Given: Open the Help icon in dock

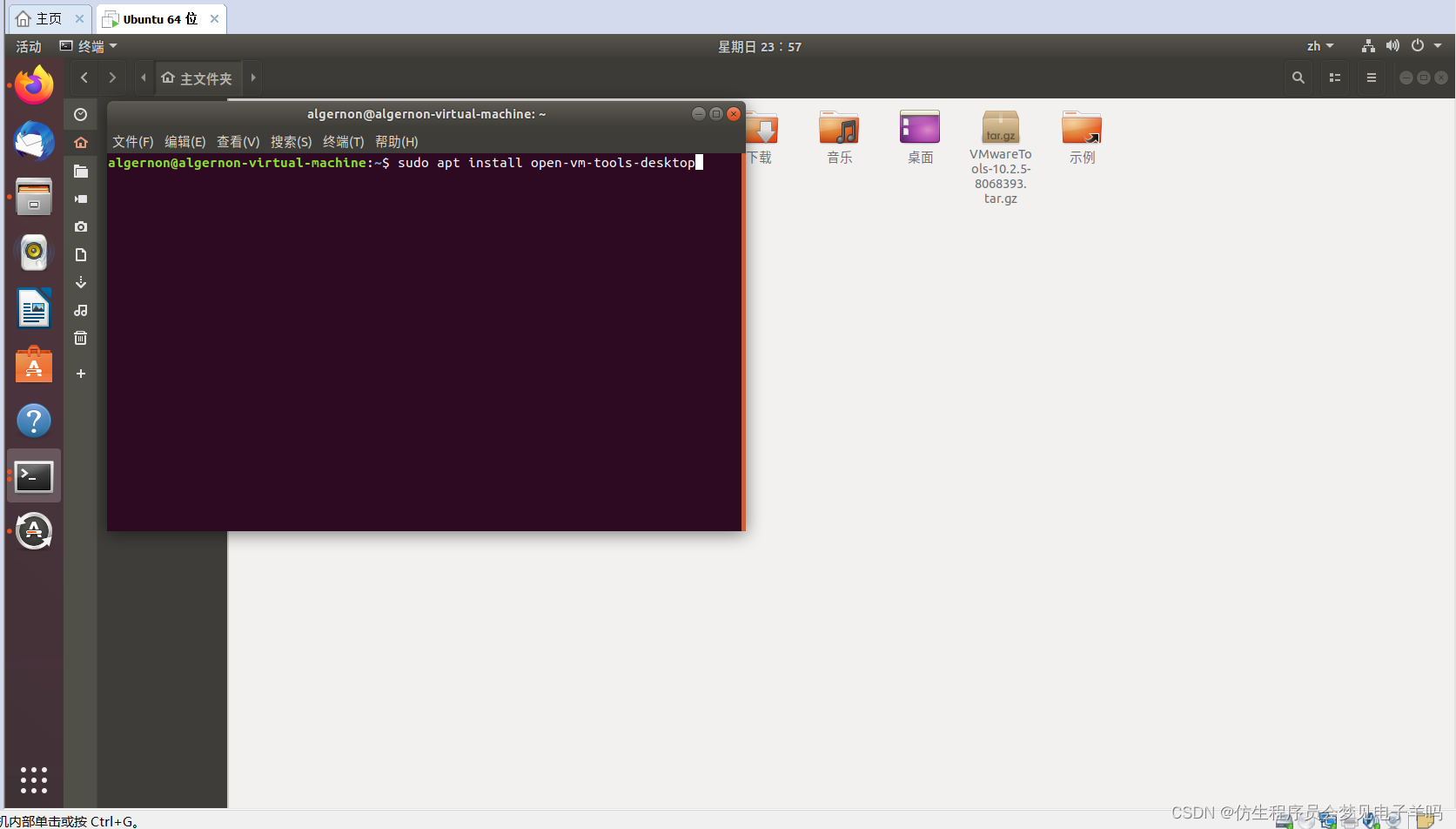Looking at the screenshot, I should pyautogui.click(x=34, y=421).
